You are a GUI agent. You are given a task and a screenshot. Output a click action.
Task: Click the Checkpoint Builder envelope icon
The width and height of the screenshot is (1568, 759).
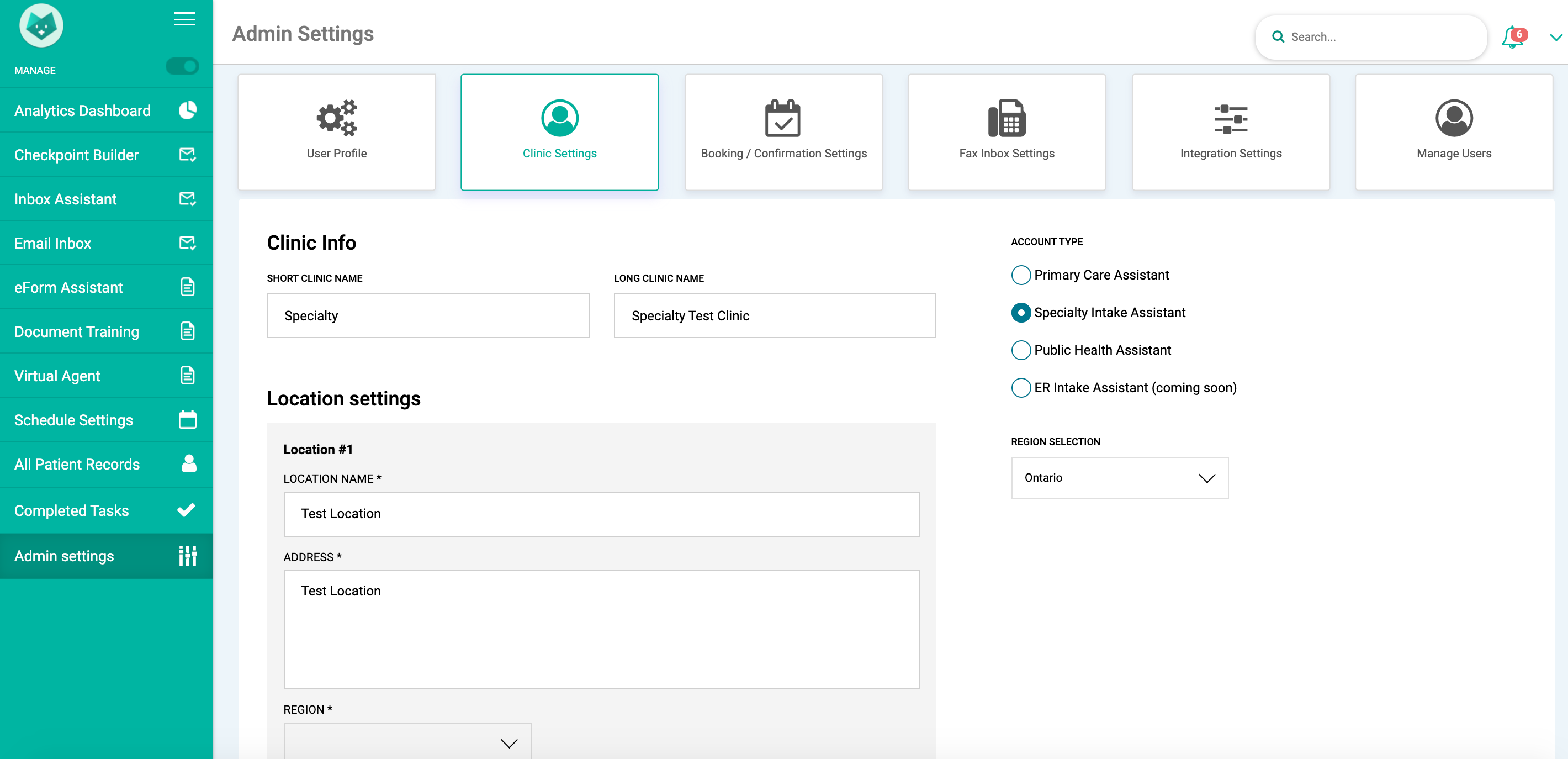(x=188, y=155)
